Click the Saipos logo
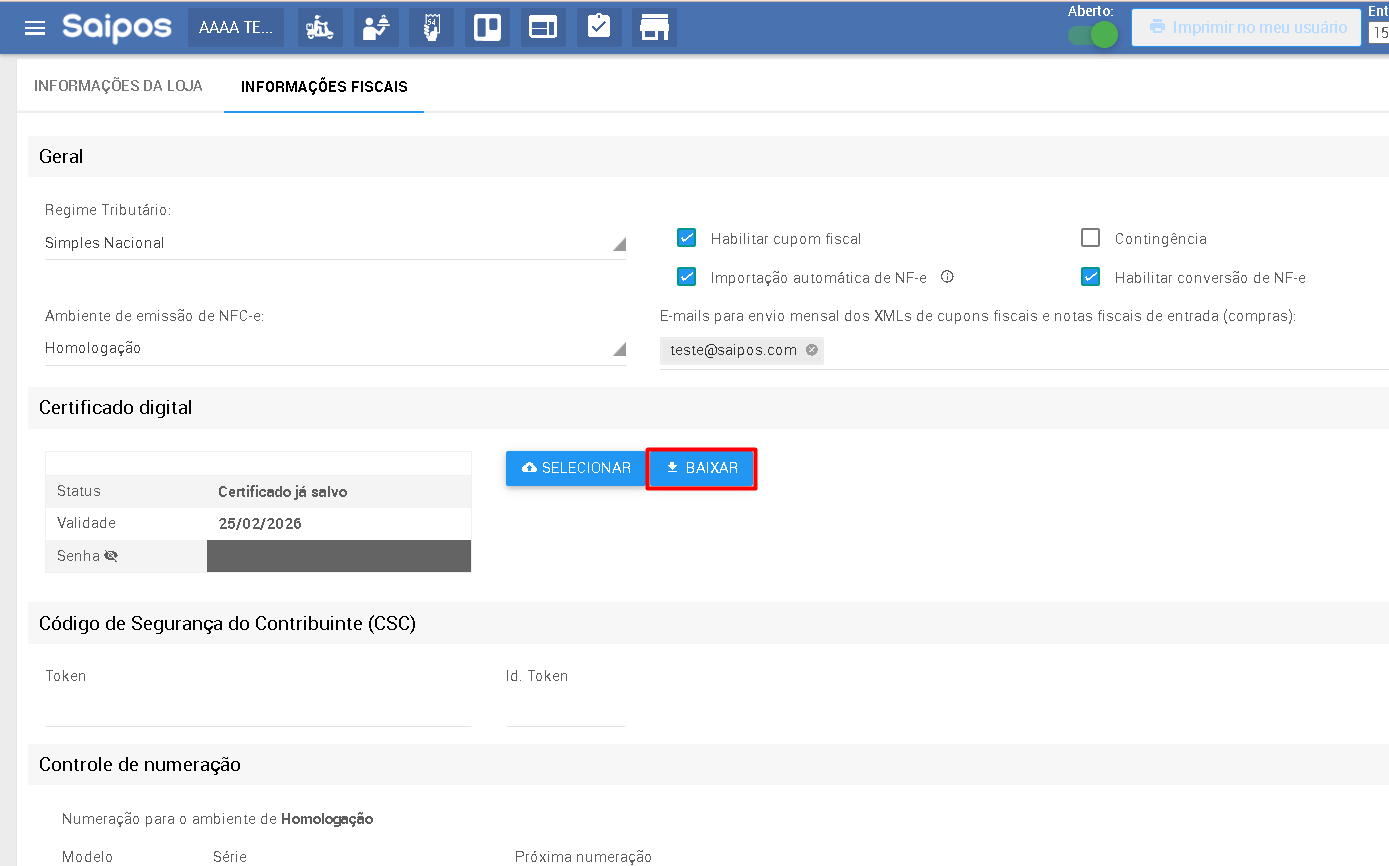 (x=117, y=27)
